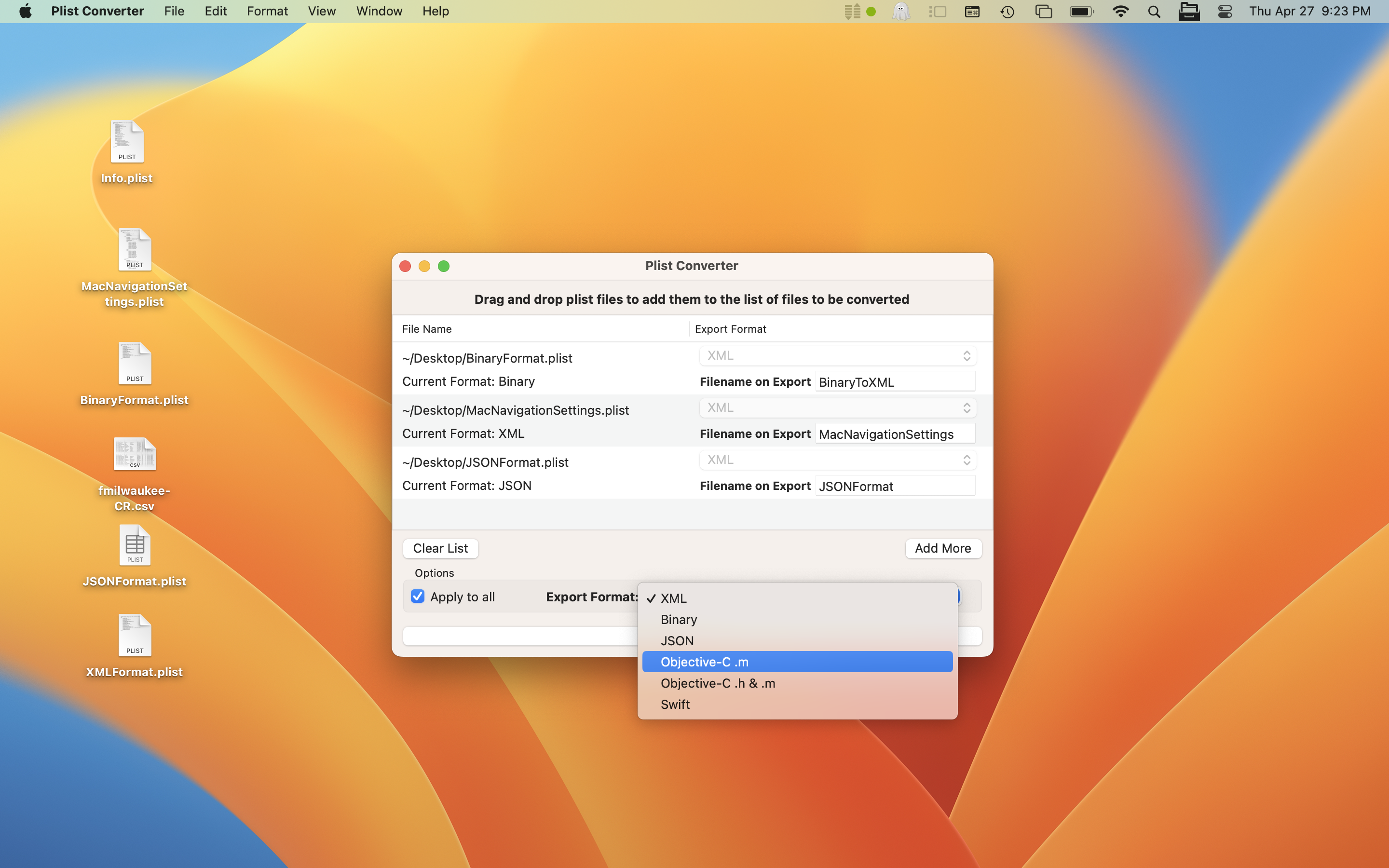Click the stats icon with green dot
The width and height of the screenshot is (1389, 868).
coord(860,11)
